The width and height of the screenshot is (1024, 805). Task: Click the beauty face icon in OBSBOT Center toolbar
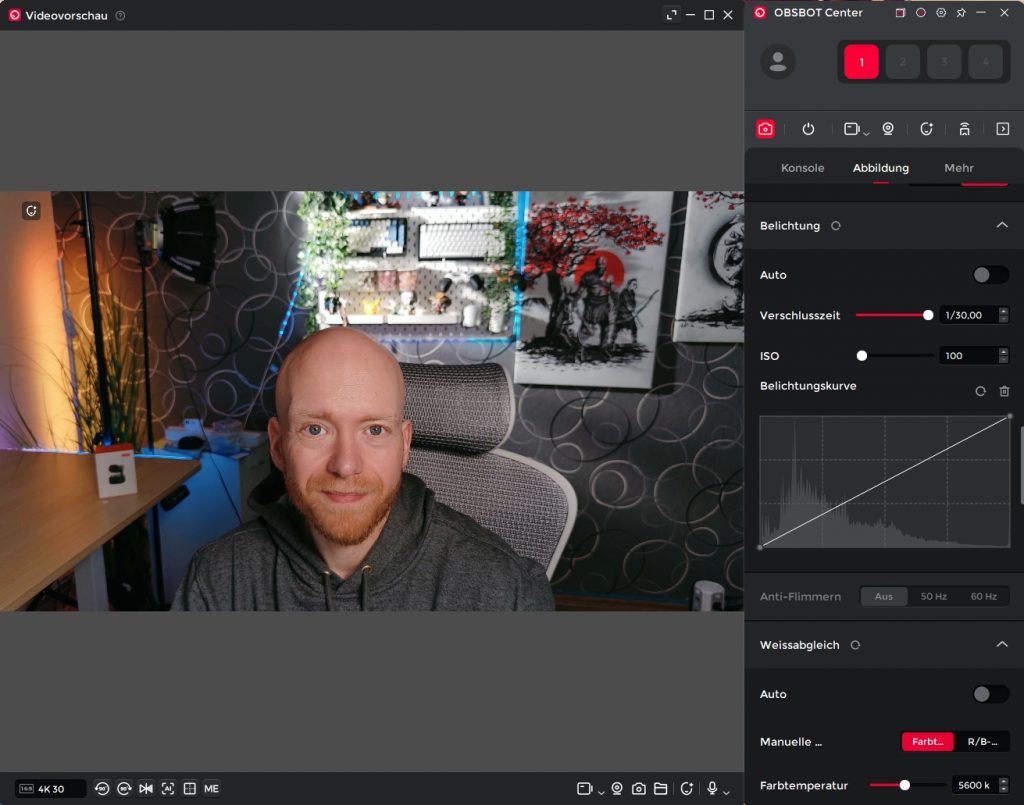926,129
